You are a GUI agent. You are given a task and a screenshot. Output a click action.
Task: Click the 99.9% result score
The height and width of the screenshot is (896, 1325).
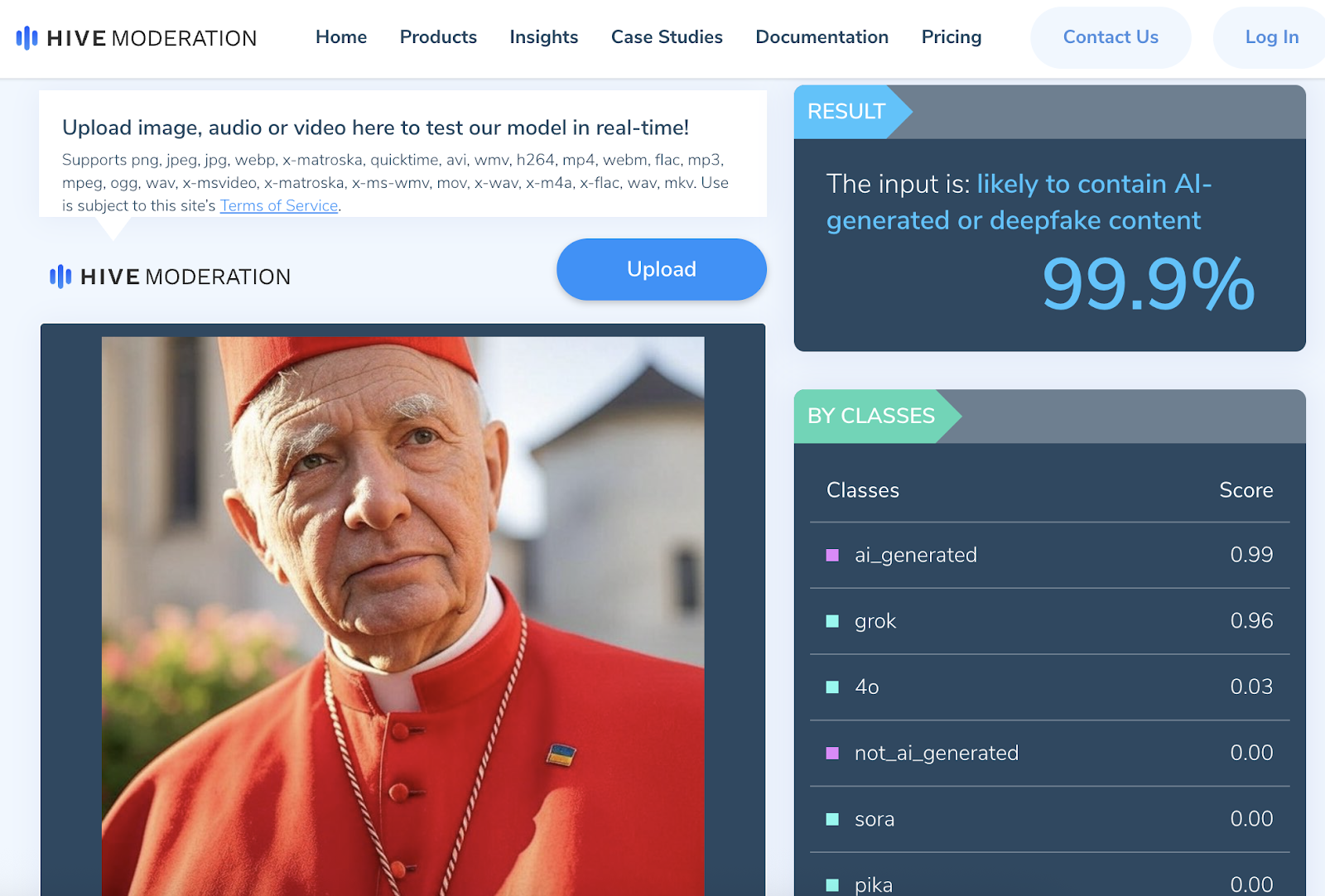pos(1148,285)
